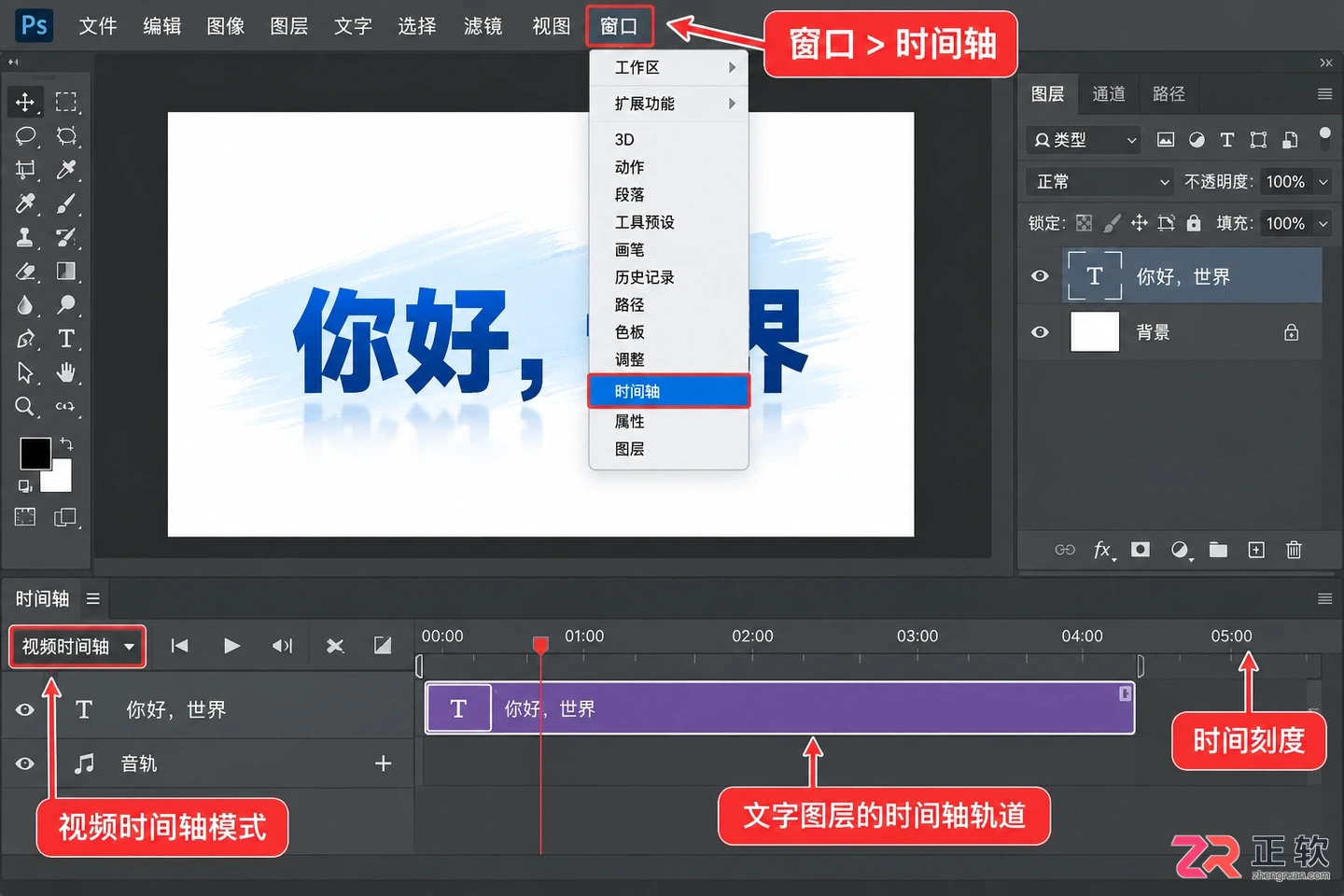
Task: Open the Layers panel options menu
Action: coord(1324,94)
